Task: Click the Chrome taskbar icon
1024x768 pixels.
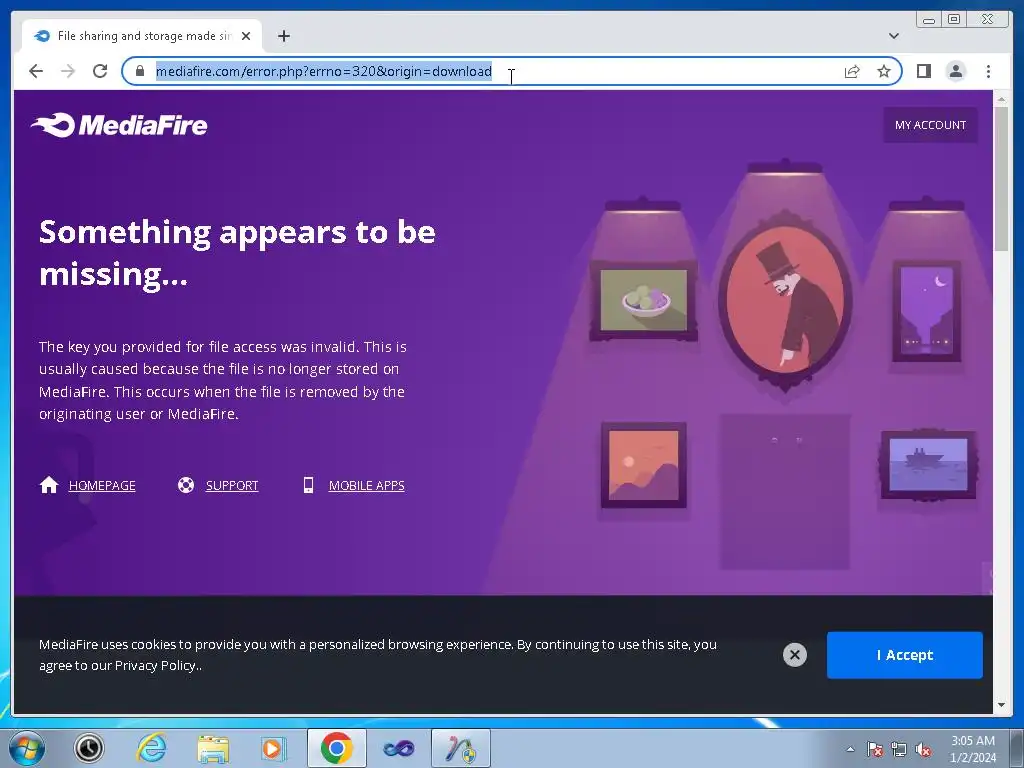Action: tap(336, 748)
